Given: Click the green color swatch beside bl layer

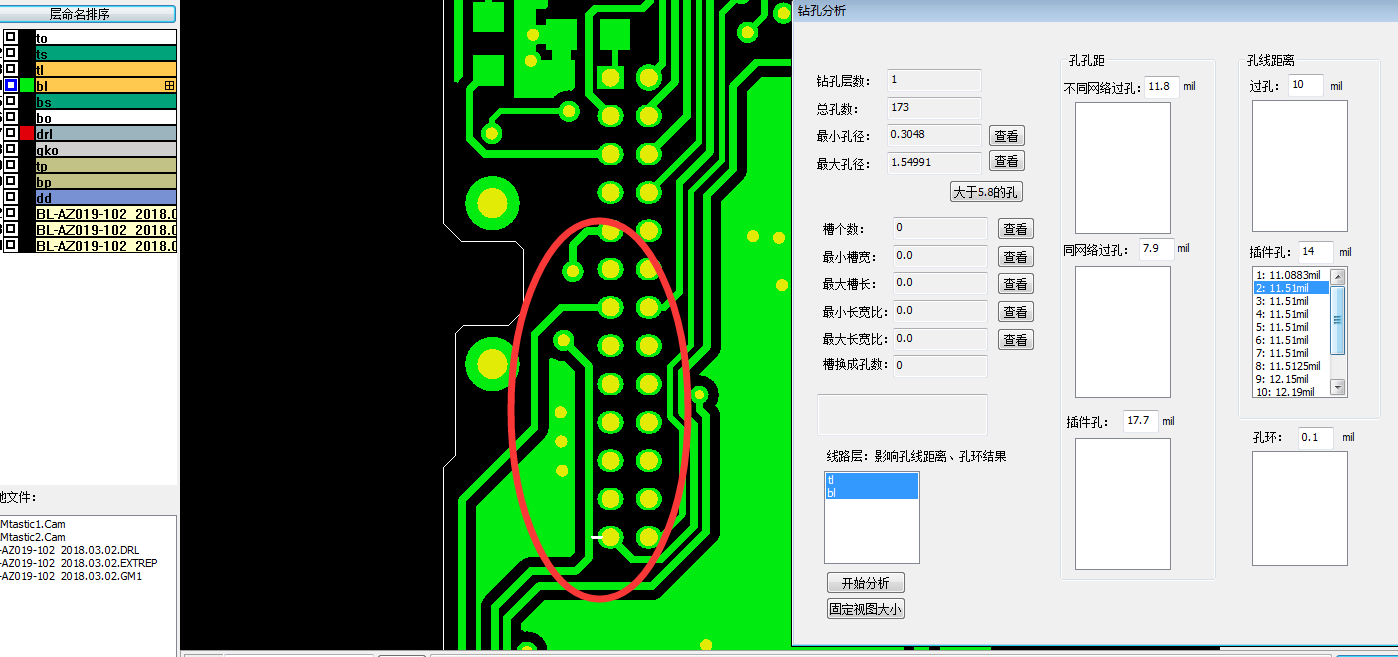Looking at the screenshot, I should coord(27,86).
